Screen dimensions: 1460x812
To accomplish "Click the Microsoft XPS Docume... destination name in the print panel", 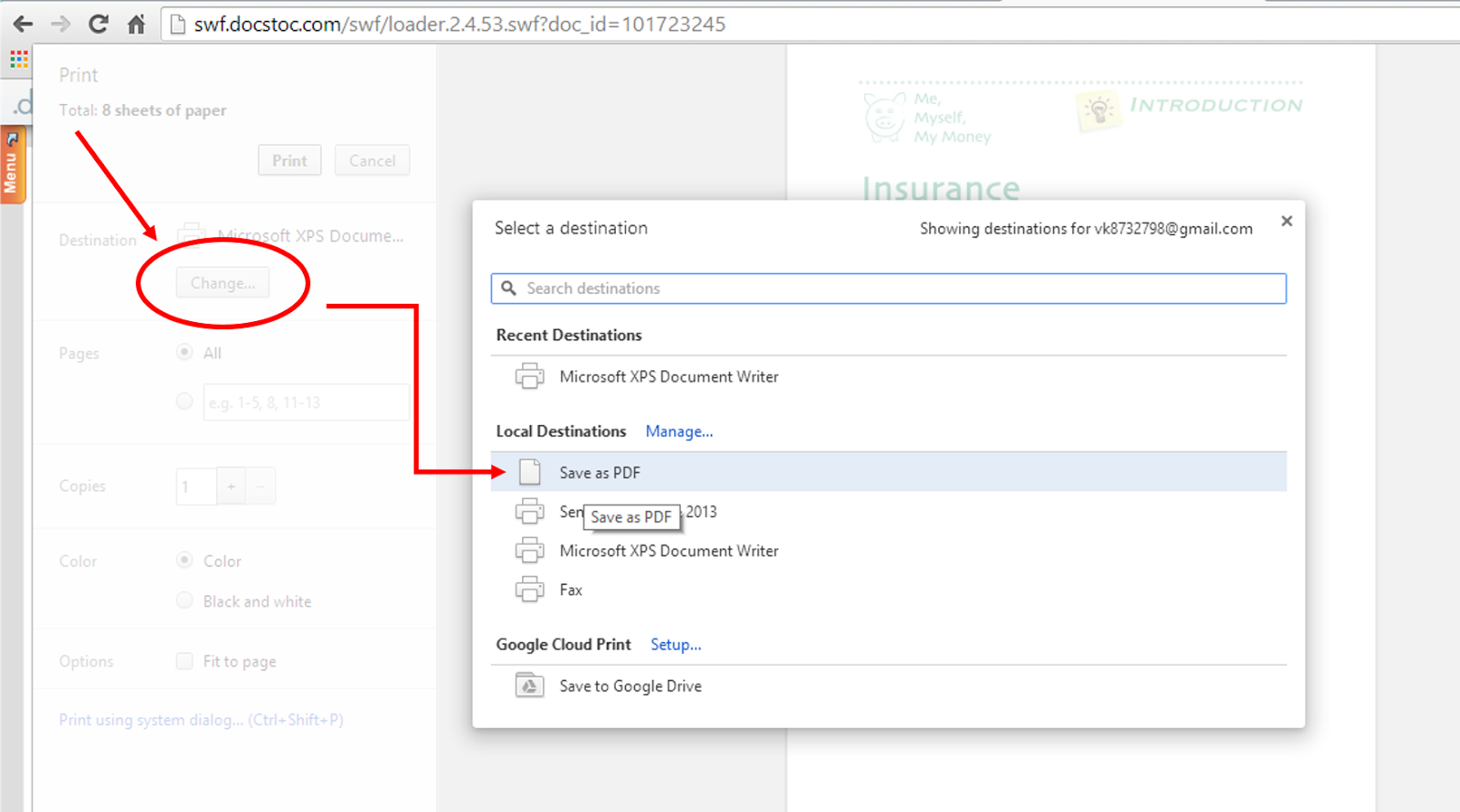I will click(x=310, y=235).
